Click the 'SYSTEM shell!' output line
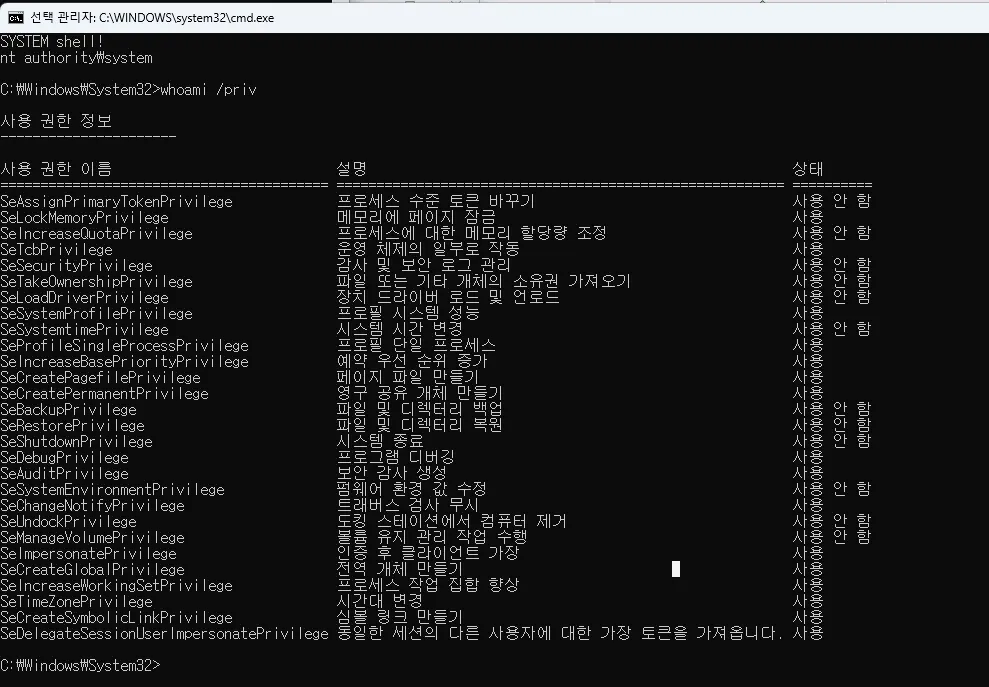The width and height of the screenshot is (989, 687). click(52, 42)
